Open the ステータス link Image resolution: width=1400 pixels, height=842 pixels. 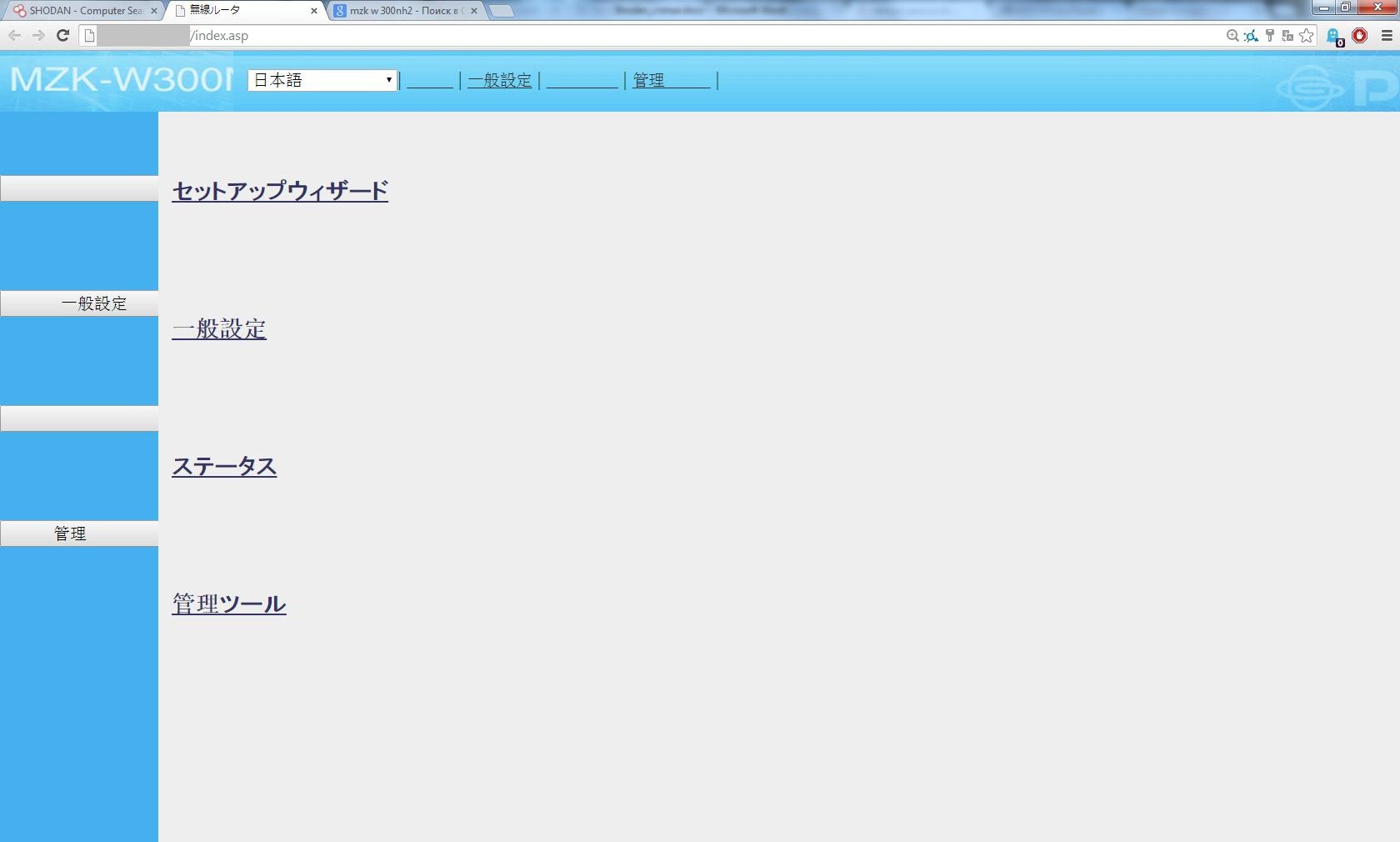click(224, 466)
